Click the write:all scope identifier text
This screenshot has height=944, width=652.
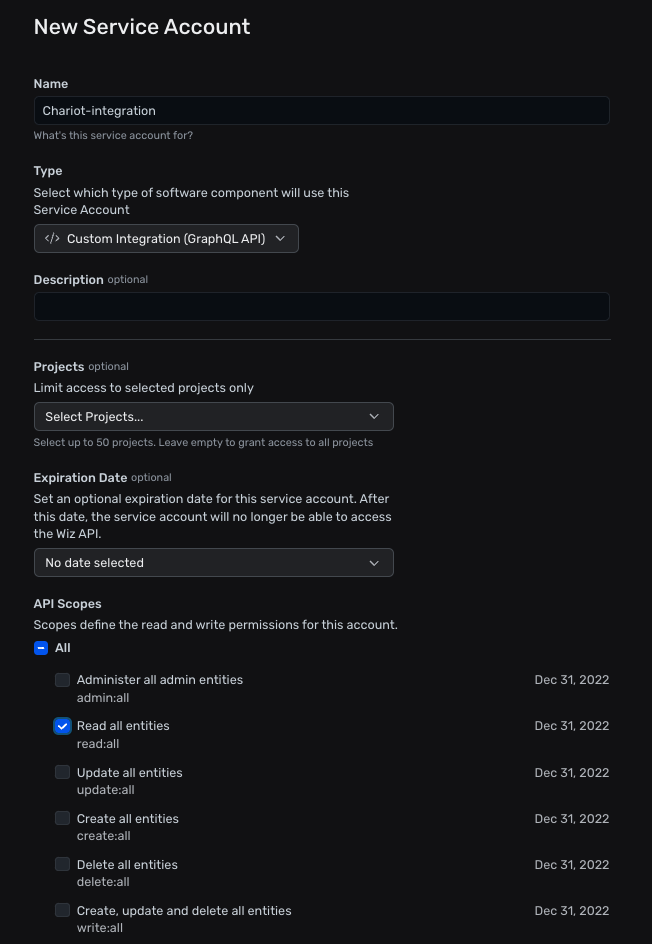tap(99, 928)
